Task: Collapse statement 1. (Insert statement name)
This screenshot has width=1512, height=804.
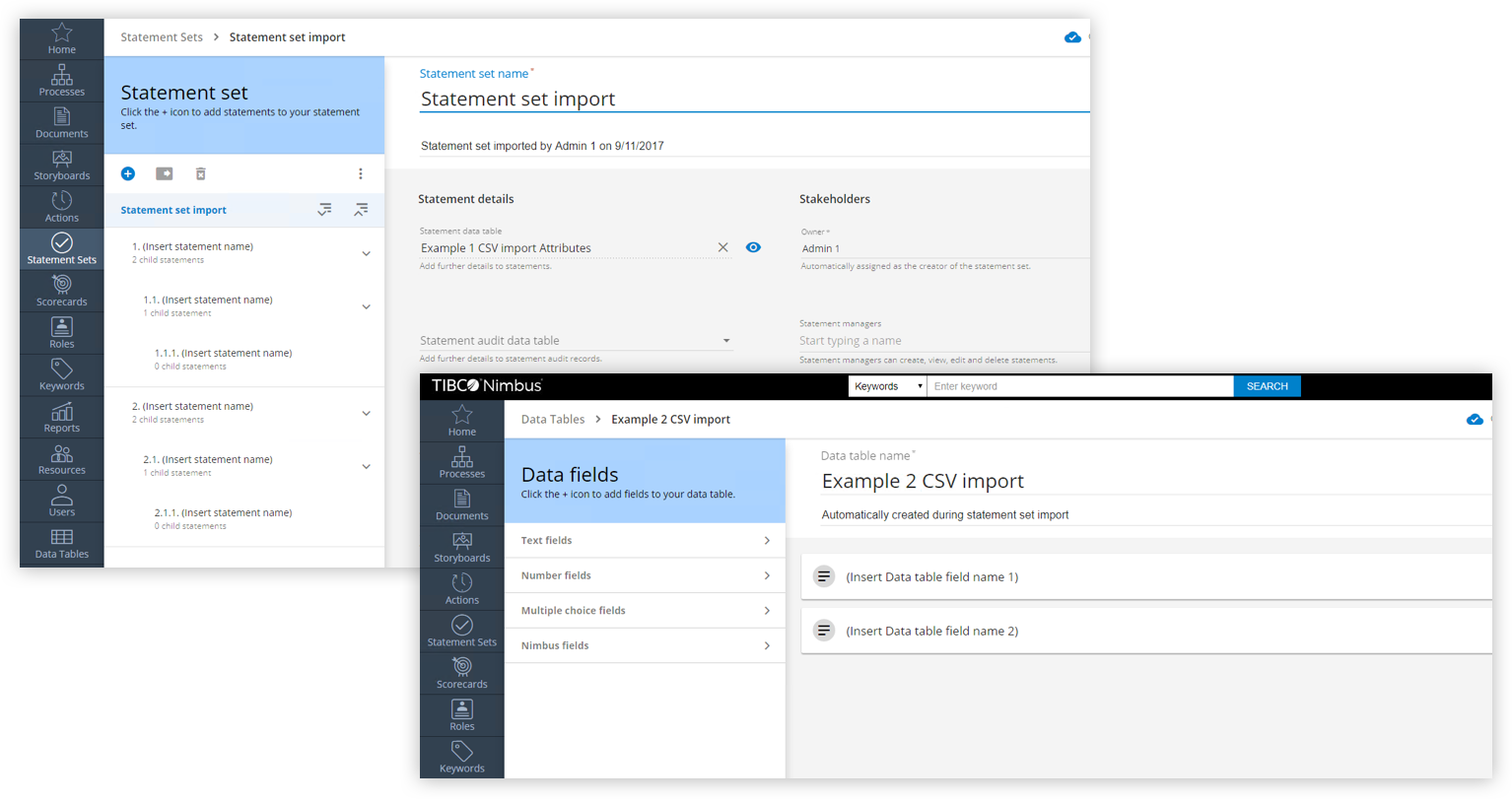Action: tap(366, 253)
